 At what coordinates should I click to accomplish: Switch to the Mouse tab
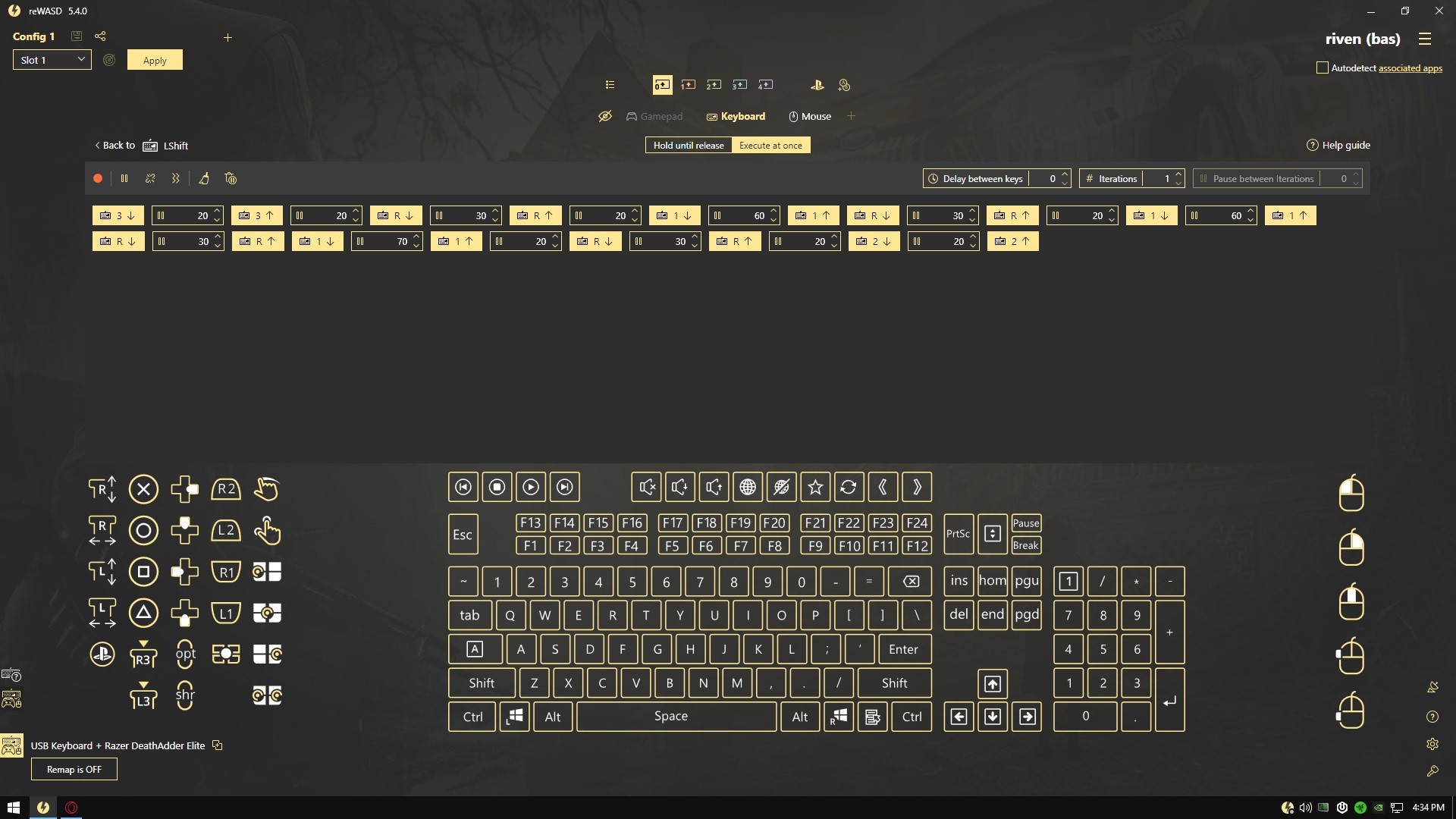(x=810, y=116)
